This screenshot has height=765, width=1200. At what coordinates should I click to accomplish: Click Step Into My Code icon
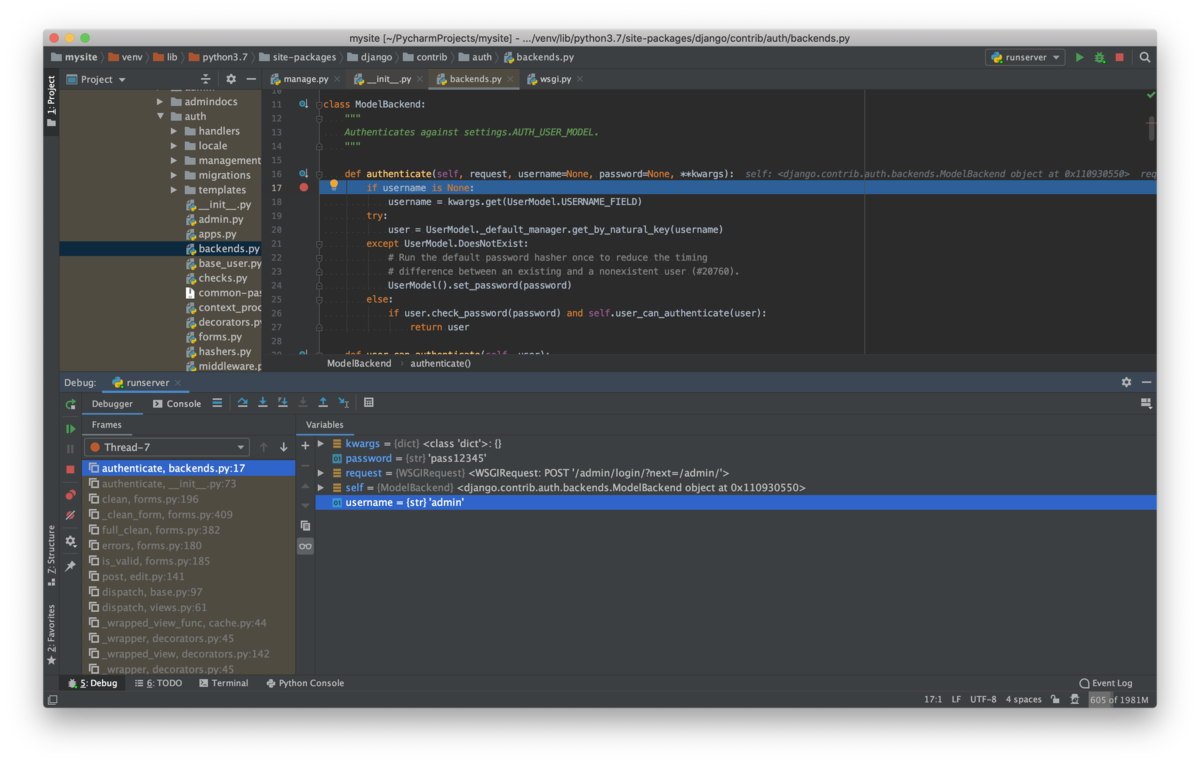(282, 403)
